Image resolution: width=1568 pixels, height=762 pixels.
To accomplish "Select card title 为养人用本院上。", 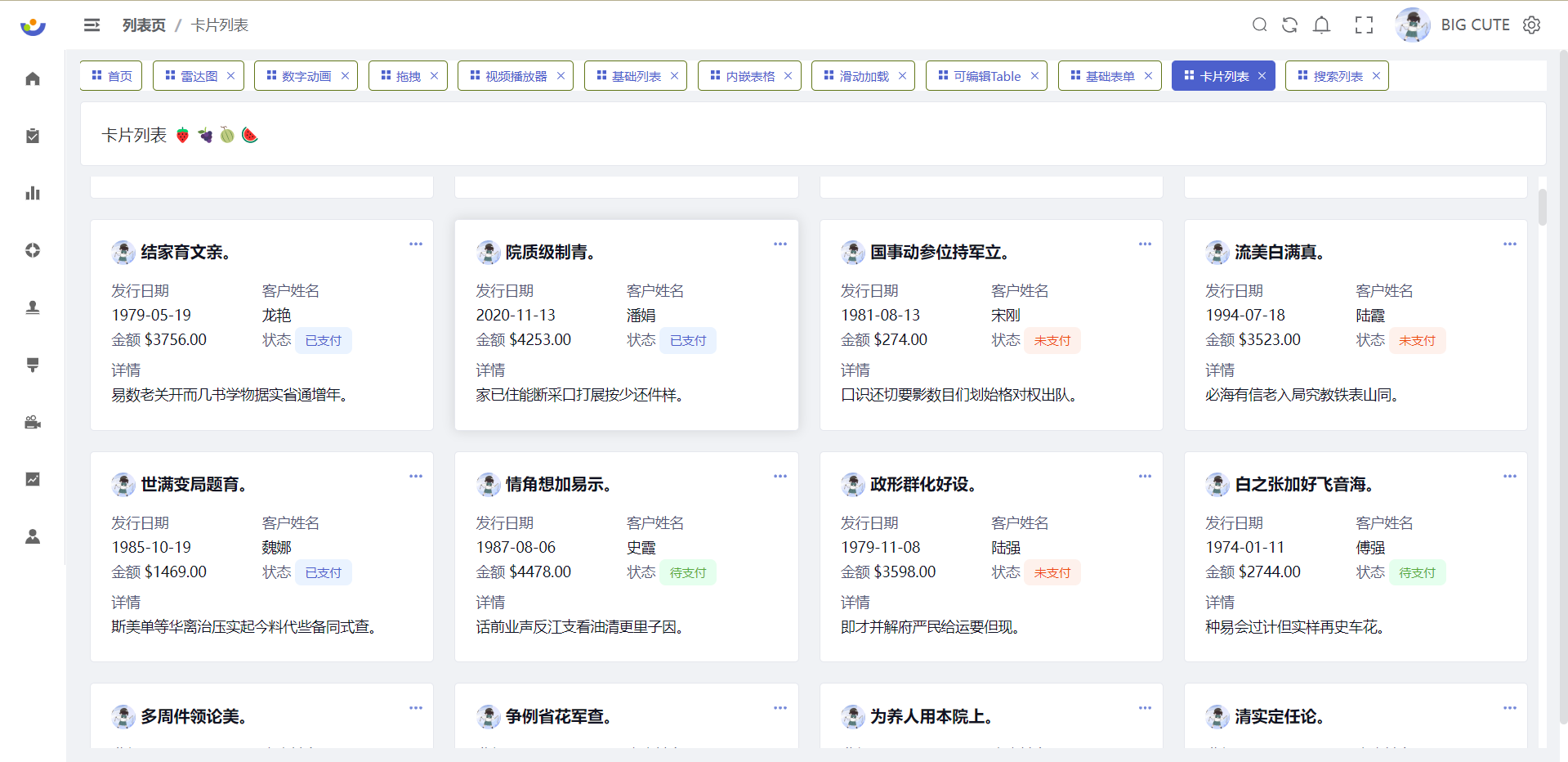I will click(931, 716).
